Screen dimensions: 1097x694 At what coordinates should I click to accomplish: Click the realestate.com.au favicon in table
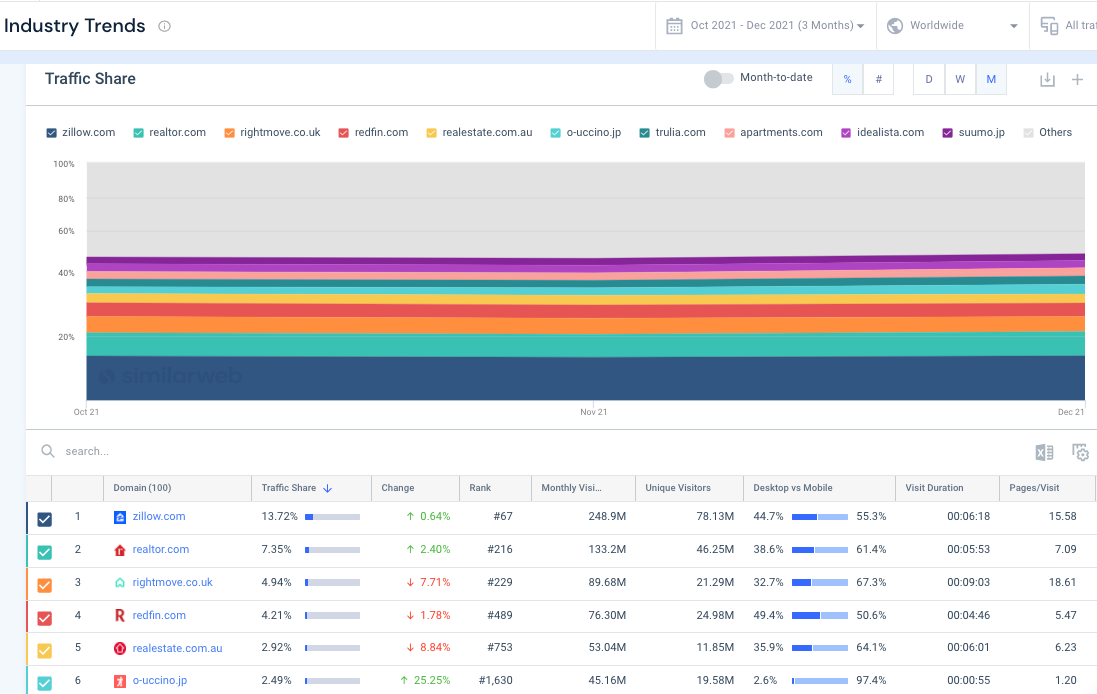[120, 649]
